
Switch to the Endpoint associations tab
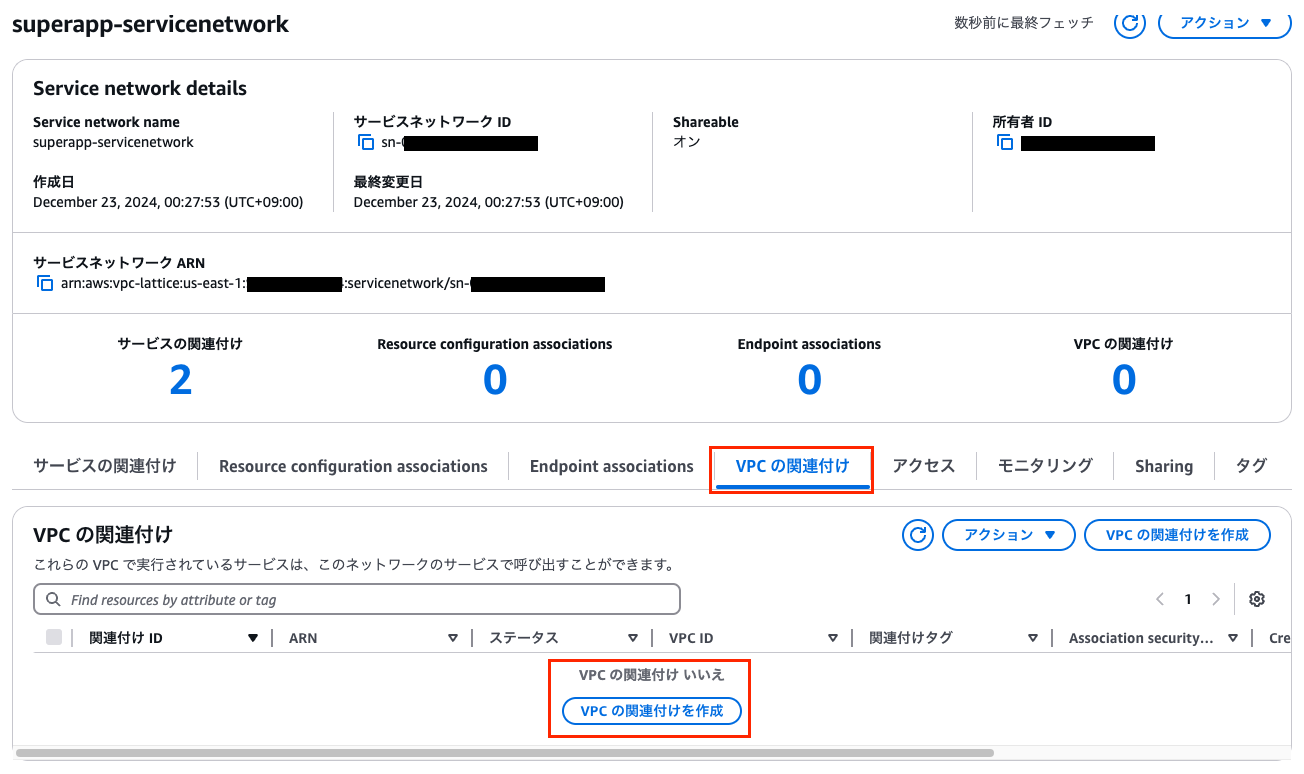(611, 466)
